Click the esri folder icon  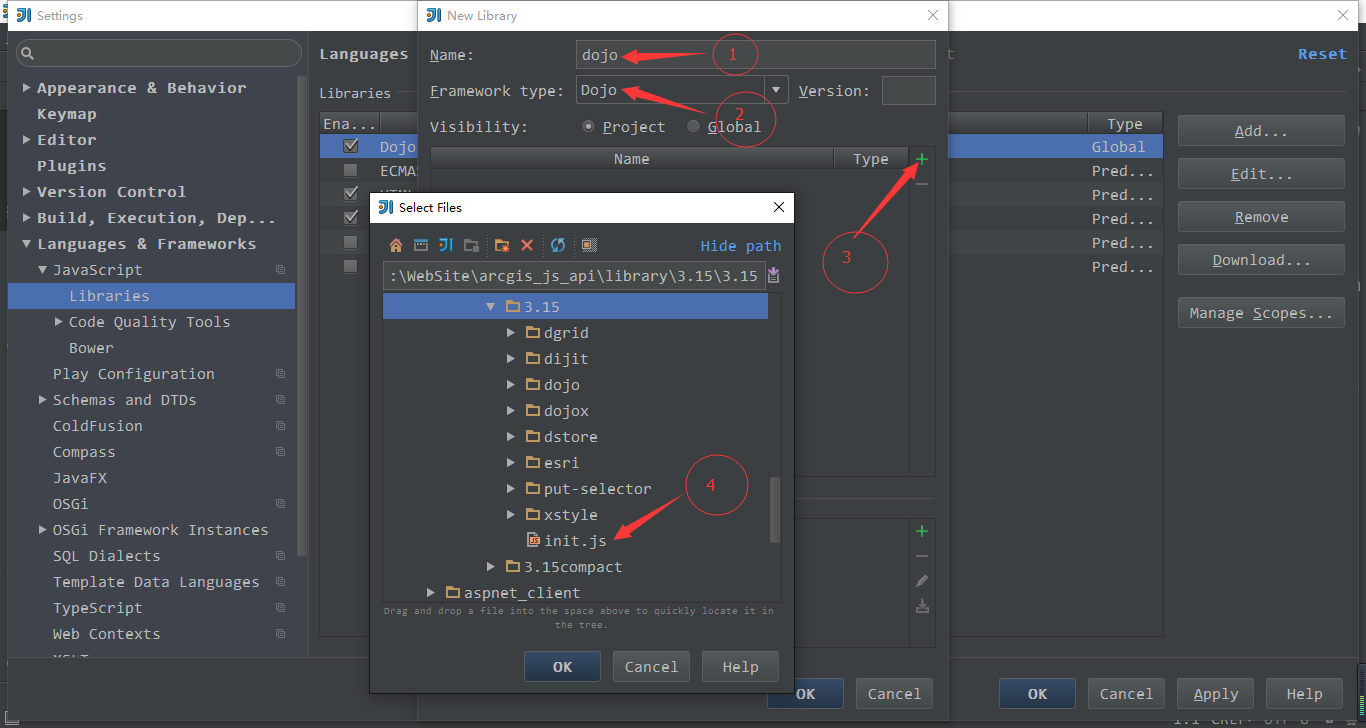pyautogui.click(x=534, y=462)
